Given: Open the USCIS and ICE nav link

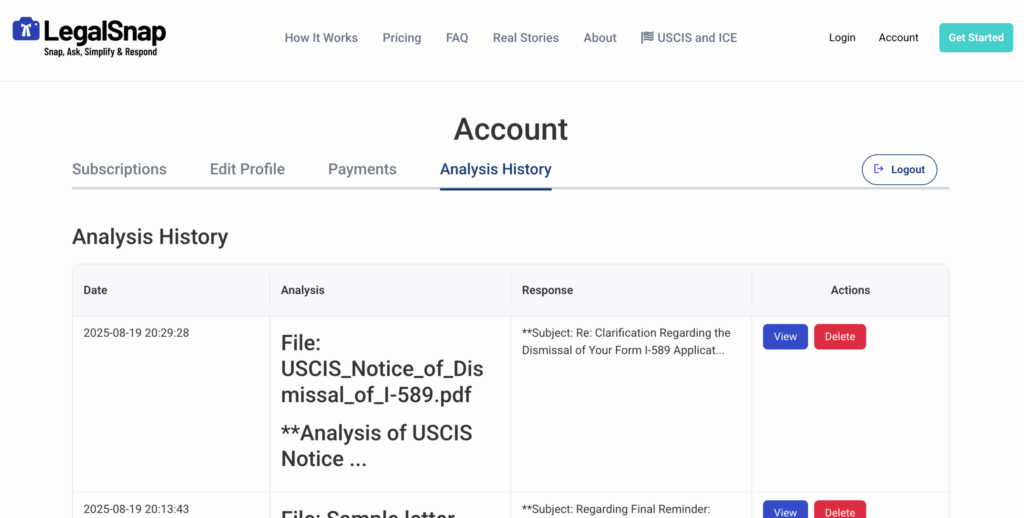Looking at the screenshot, I should pyautogui.click(x=689, y=38).
